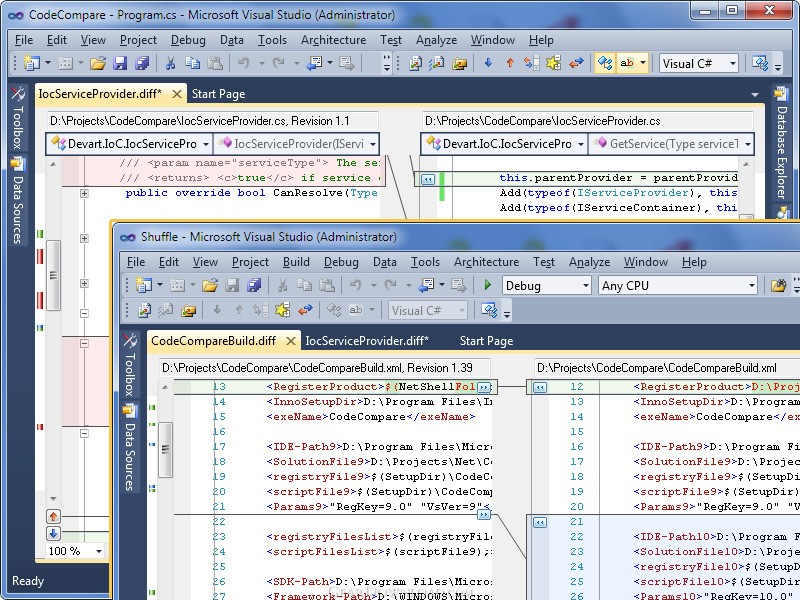
Task: Copy-left arrow button at line 21 right pane
Action: click(540, 522)
